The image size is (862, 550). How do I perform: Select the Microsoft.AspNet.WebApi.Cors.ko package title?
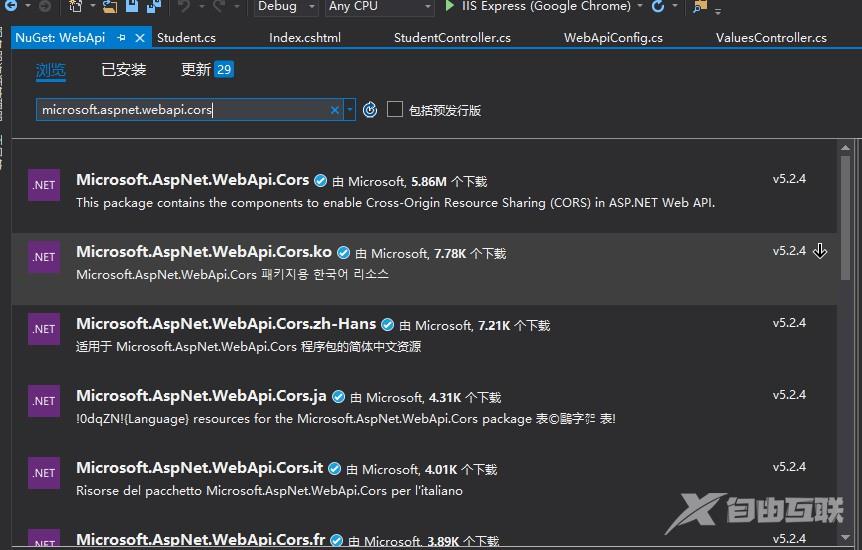click(204, 252)
